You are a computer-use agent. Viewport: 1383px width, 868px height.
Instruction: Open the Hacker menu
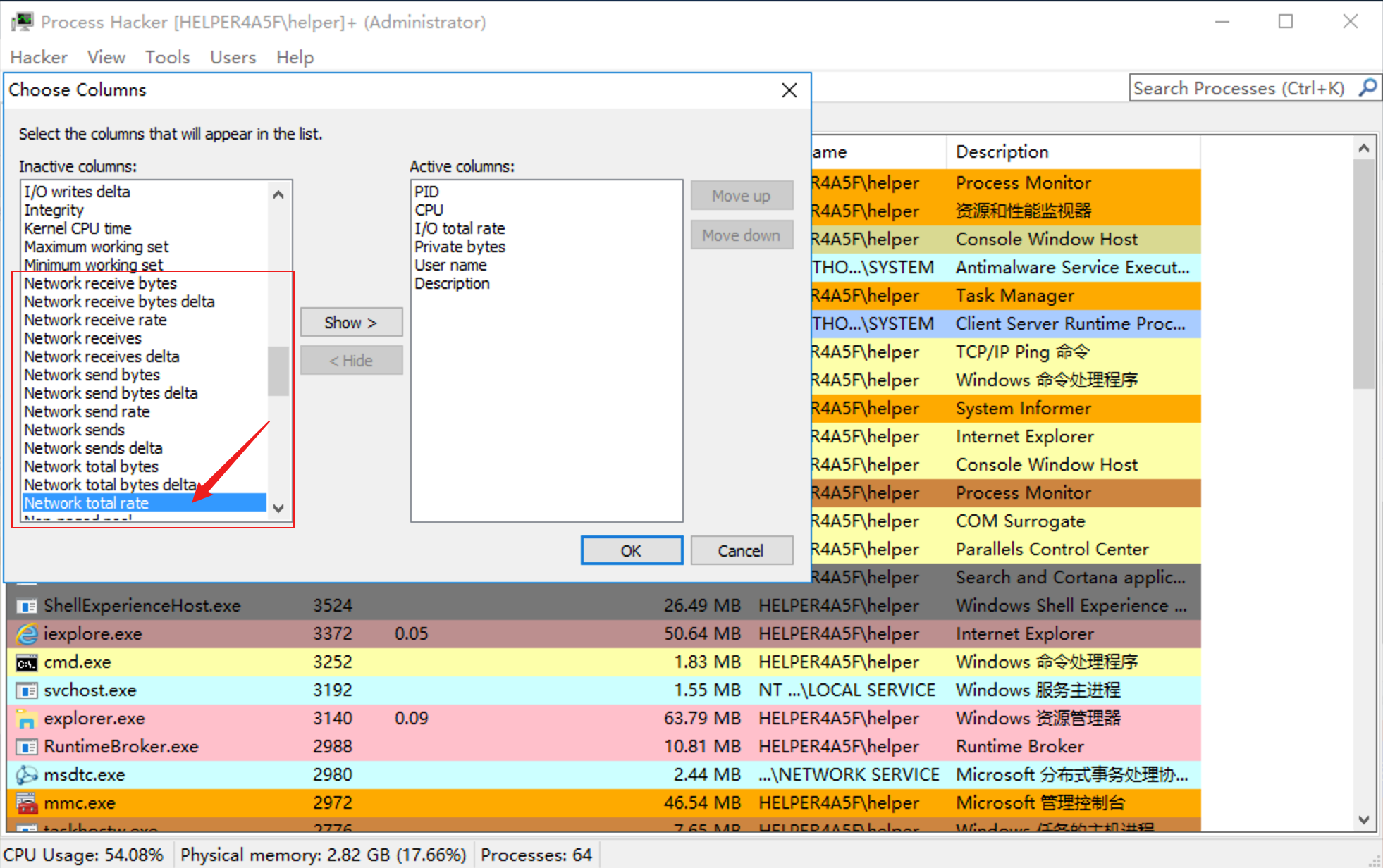[39, 57]
